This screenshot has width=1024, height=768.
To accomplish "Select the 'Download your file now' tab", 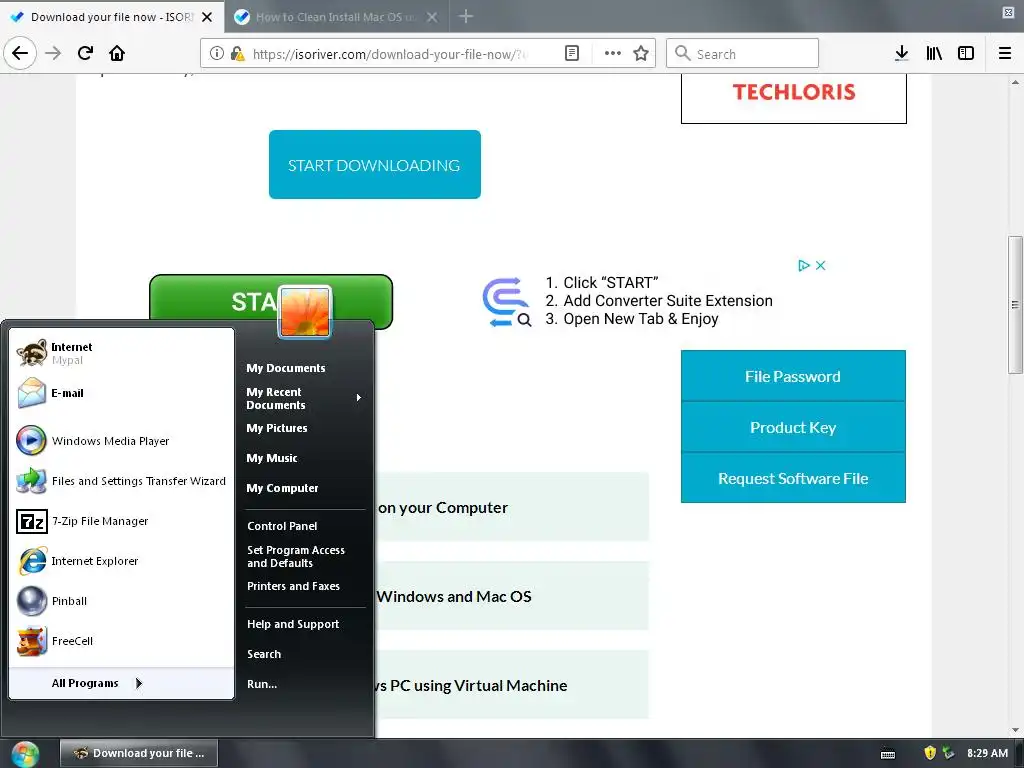I will (x=112, y=17).
